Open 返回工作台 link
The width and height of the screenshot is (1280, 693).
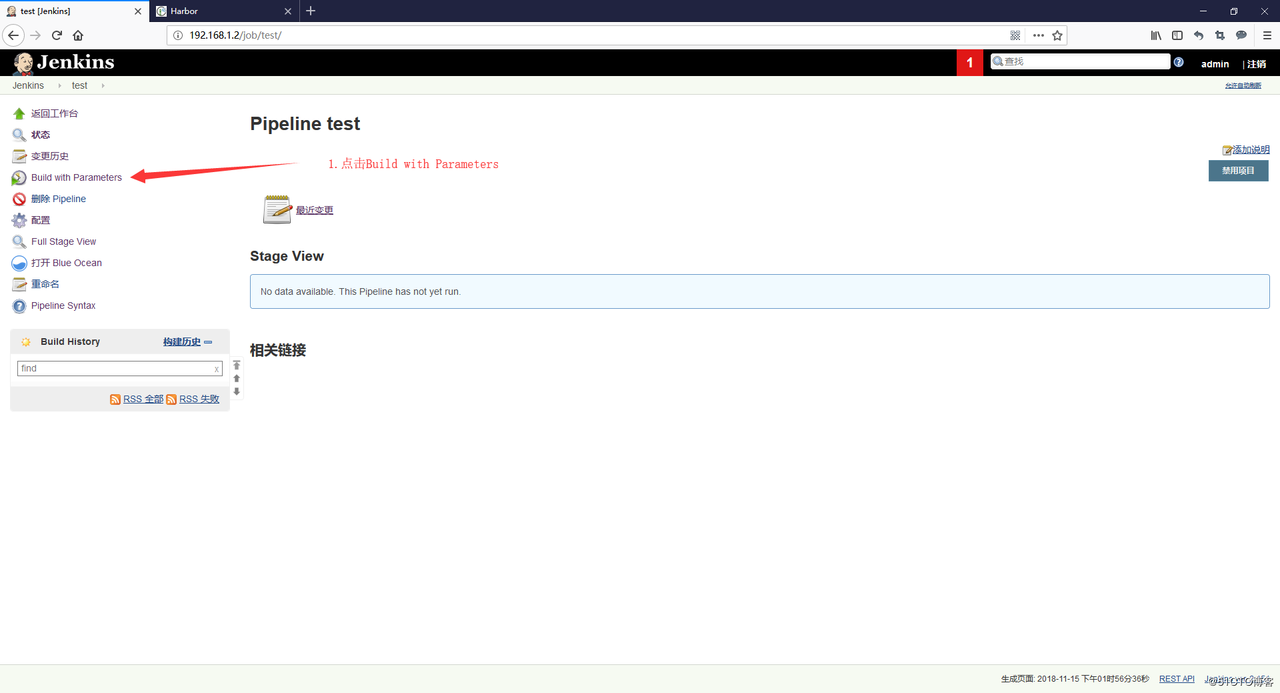tap(54, 114)
